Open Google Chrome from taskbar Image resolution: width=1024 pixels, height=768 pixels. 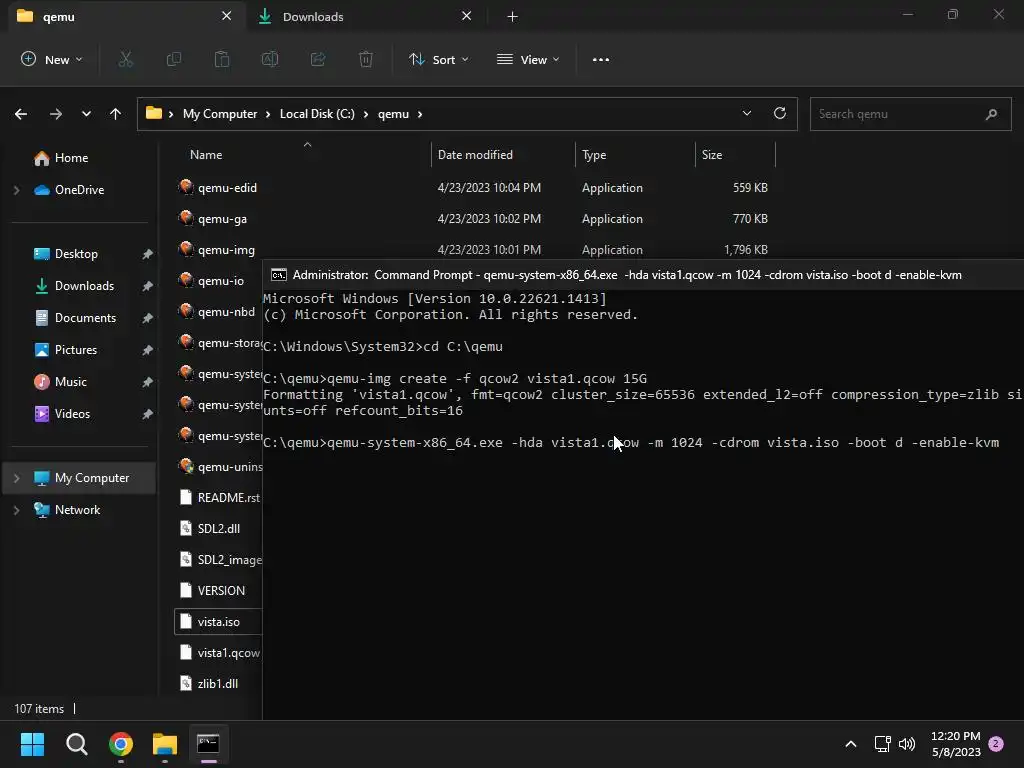tap(121, 744)
